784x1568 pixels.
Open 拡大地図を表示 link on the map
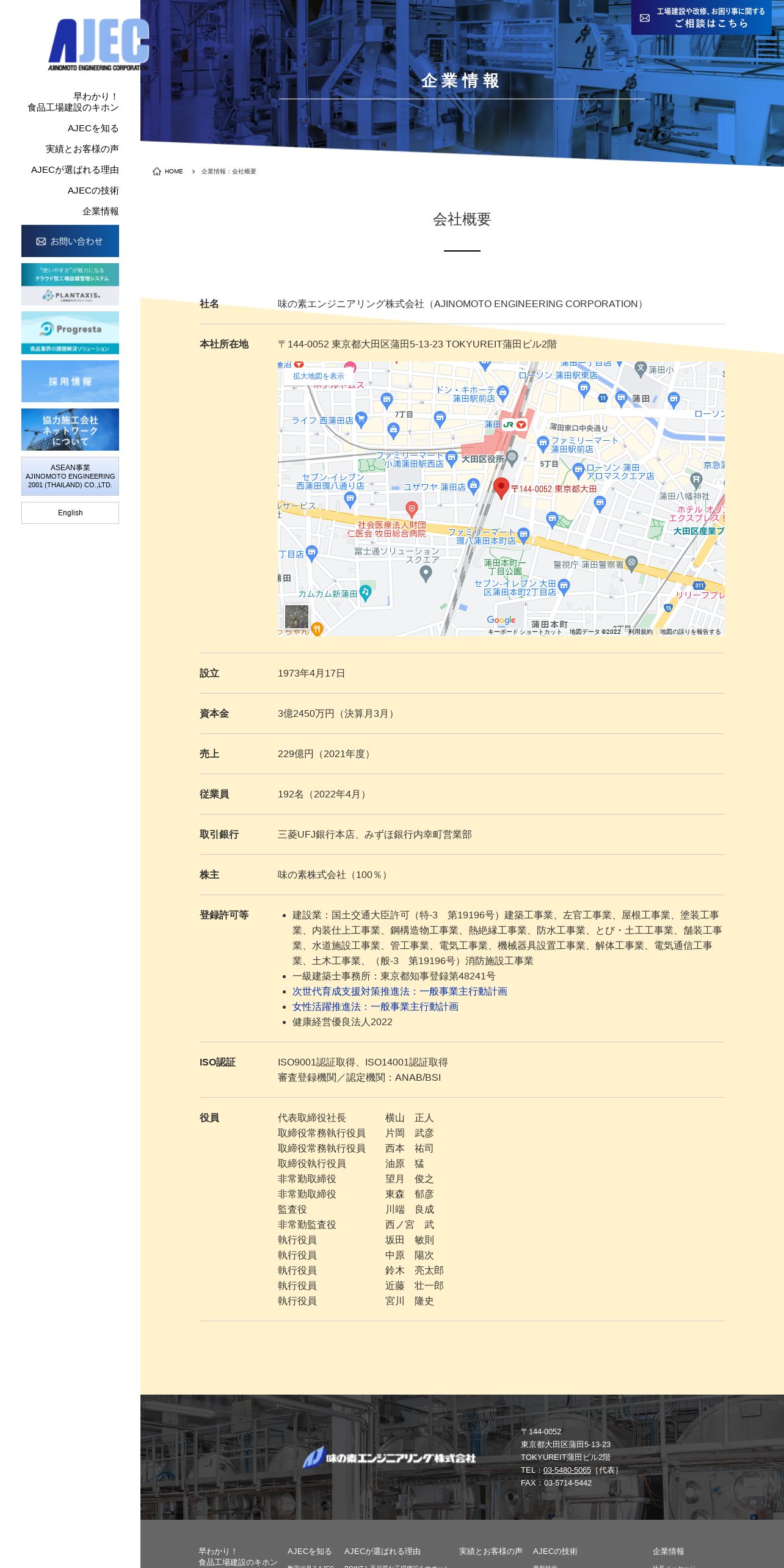318,376
